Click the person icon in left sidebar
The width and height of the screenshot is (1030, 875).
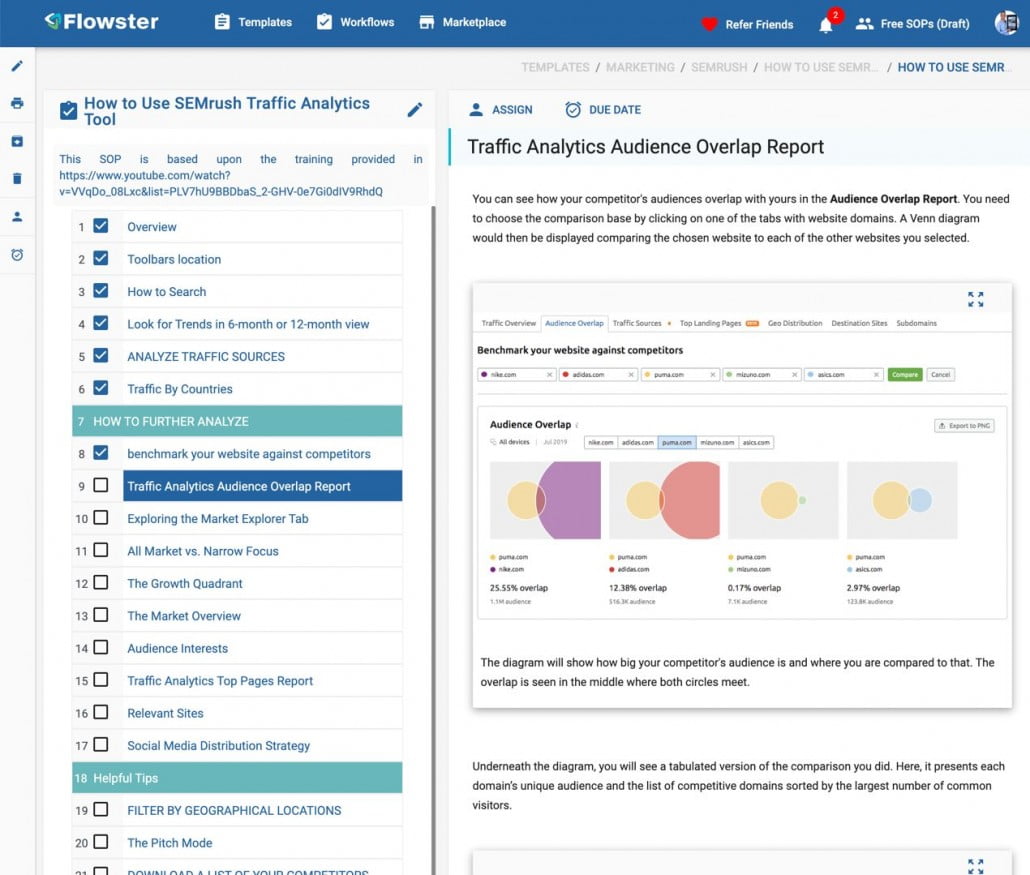pos(17,216)
